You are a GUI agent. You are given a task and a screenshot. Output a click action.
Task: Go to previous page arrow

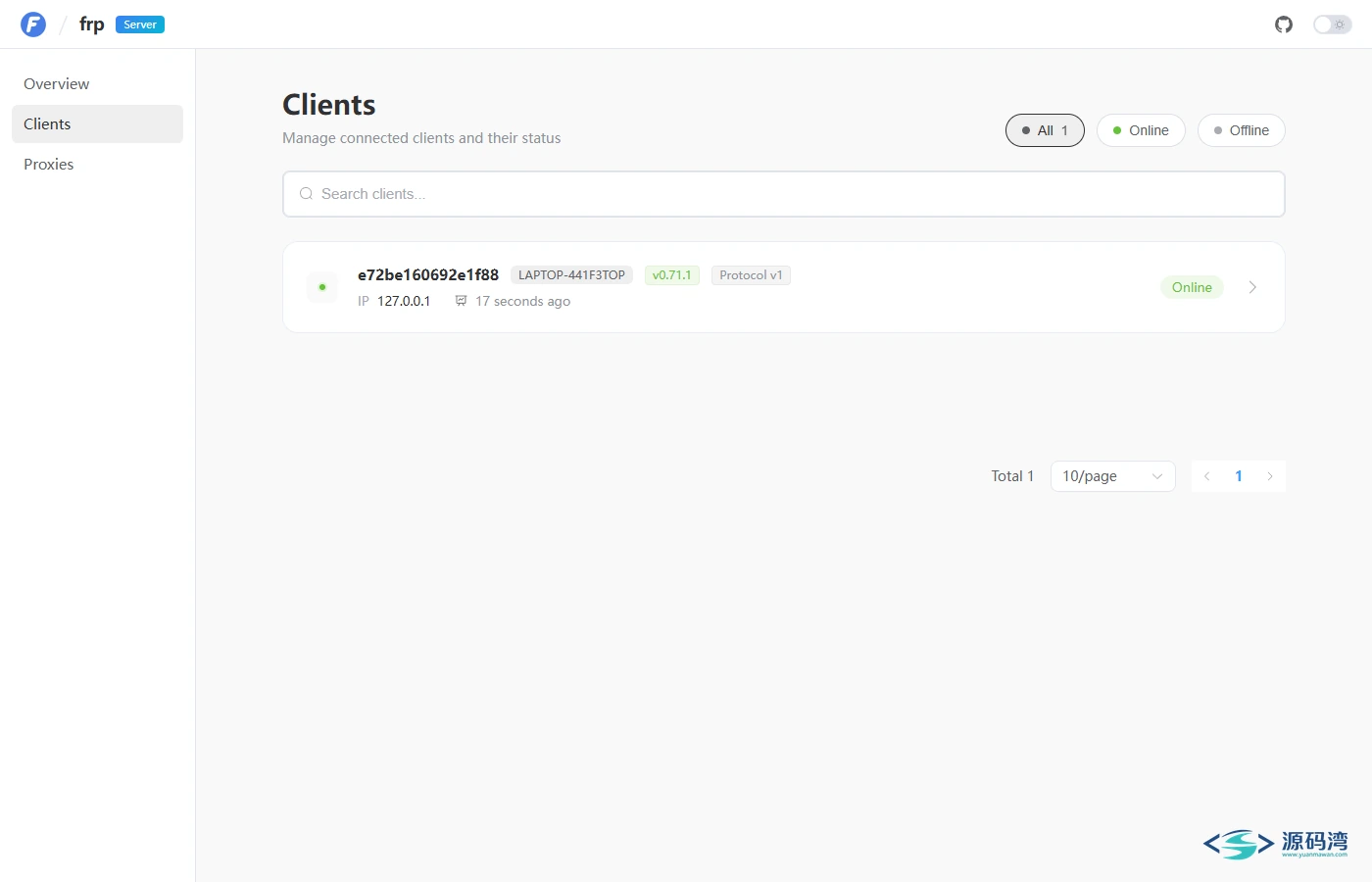[1207, 476]
